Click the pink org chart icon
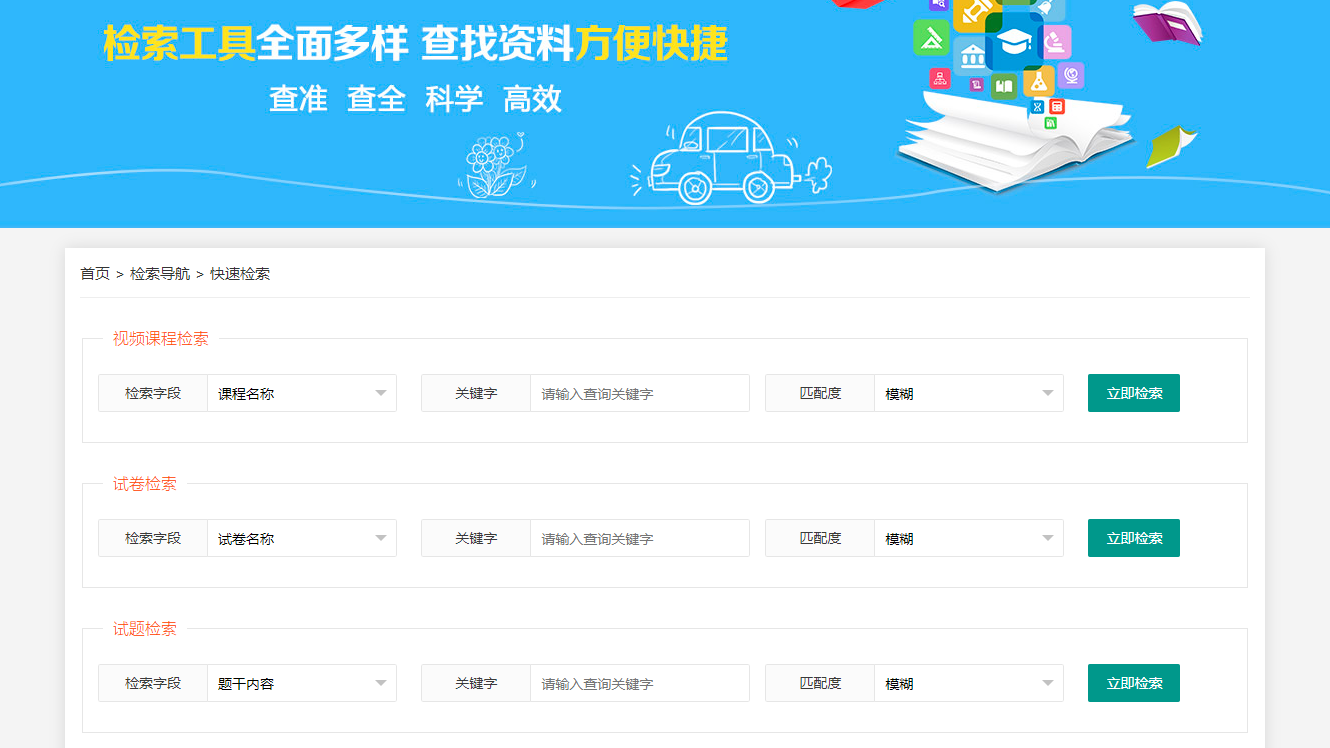This screenshot has height=748, width=1330. coord(939,78)
